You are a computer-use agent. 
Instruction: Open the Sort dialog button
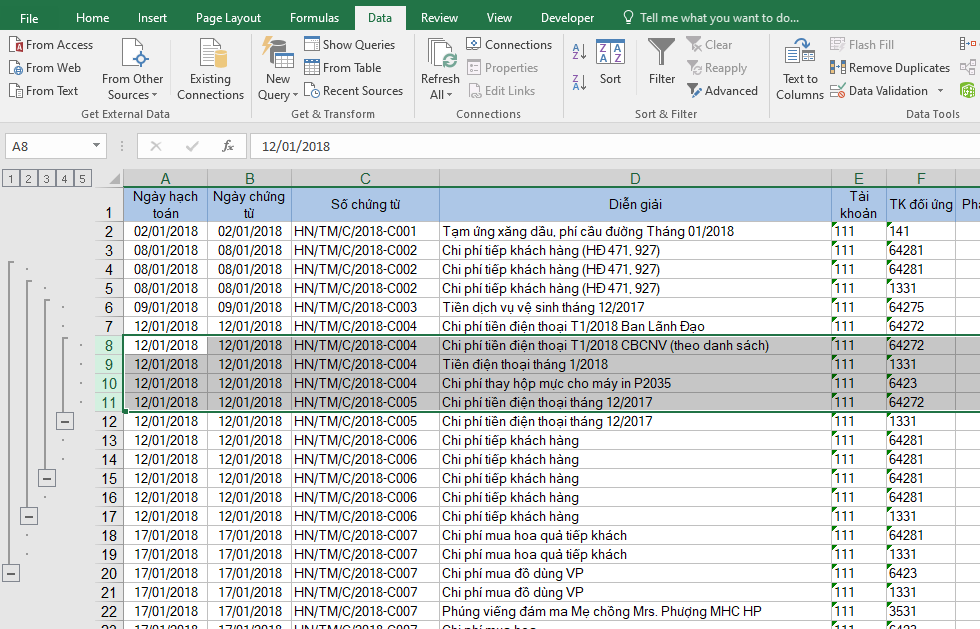[610, 60]
